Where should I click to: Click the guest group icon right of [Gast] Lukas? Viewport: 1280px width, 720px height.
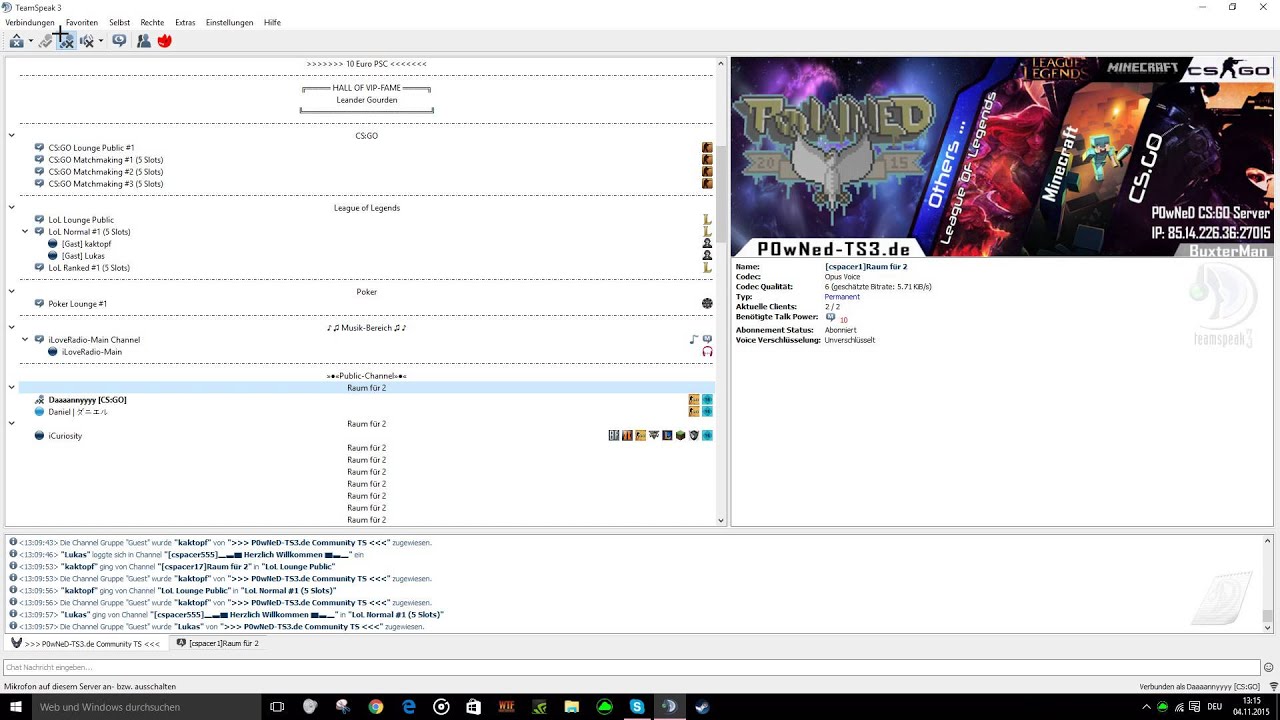pos(707,256)
